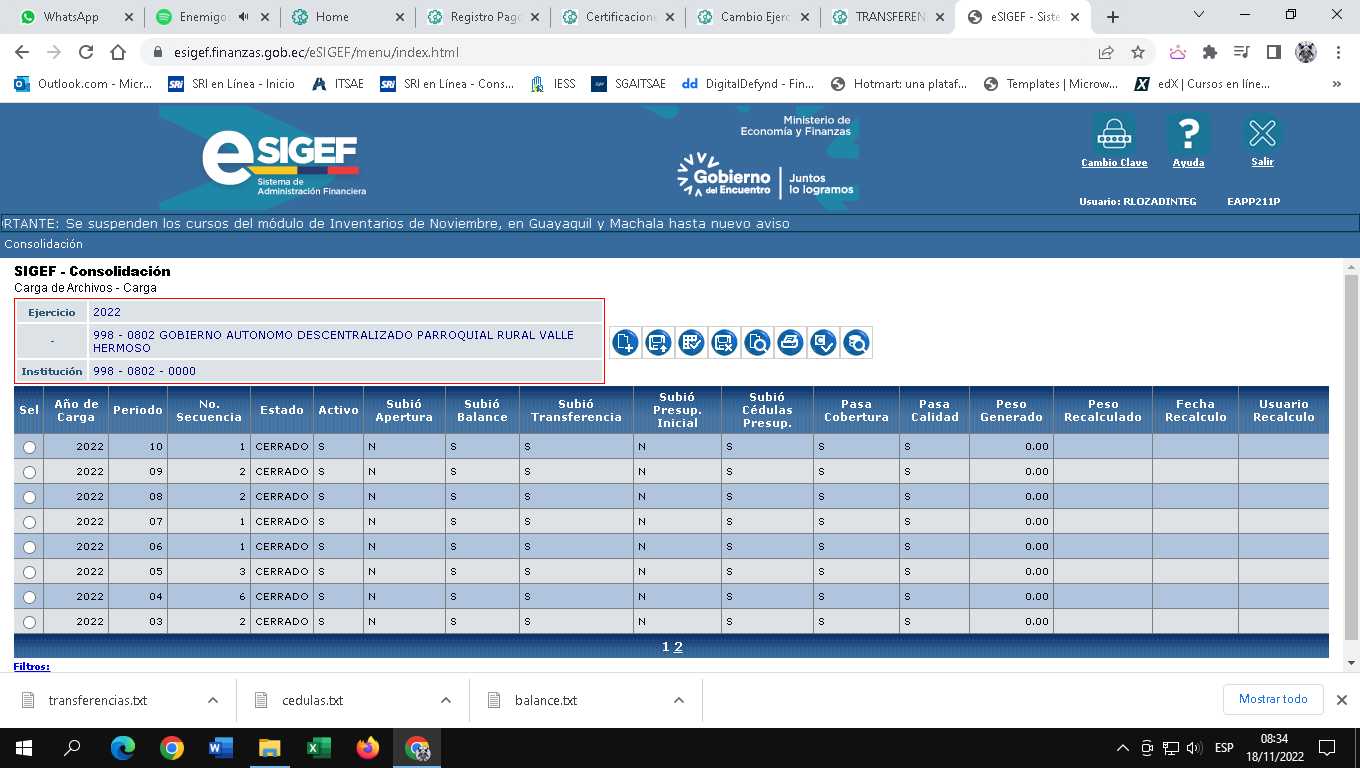
Task: Click the new document with plus icon
Action: (x=625, y=343)
